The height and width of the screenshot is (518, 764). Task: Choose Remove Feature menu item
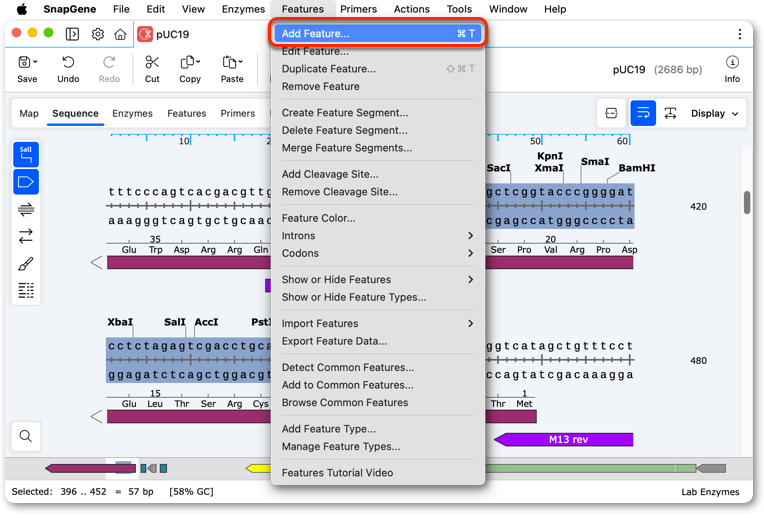click(378, 86)
